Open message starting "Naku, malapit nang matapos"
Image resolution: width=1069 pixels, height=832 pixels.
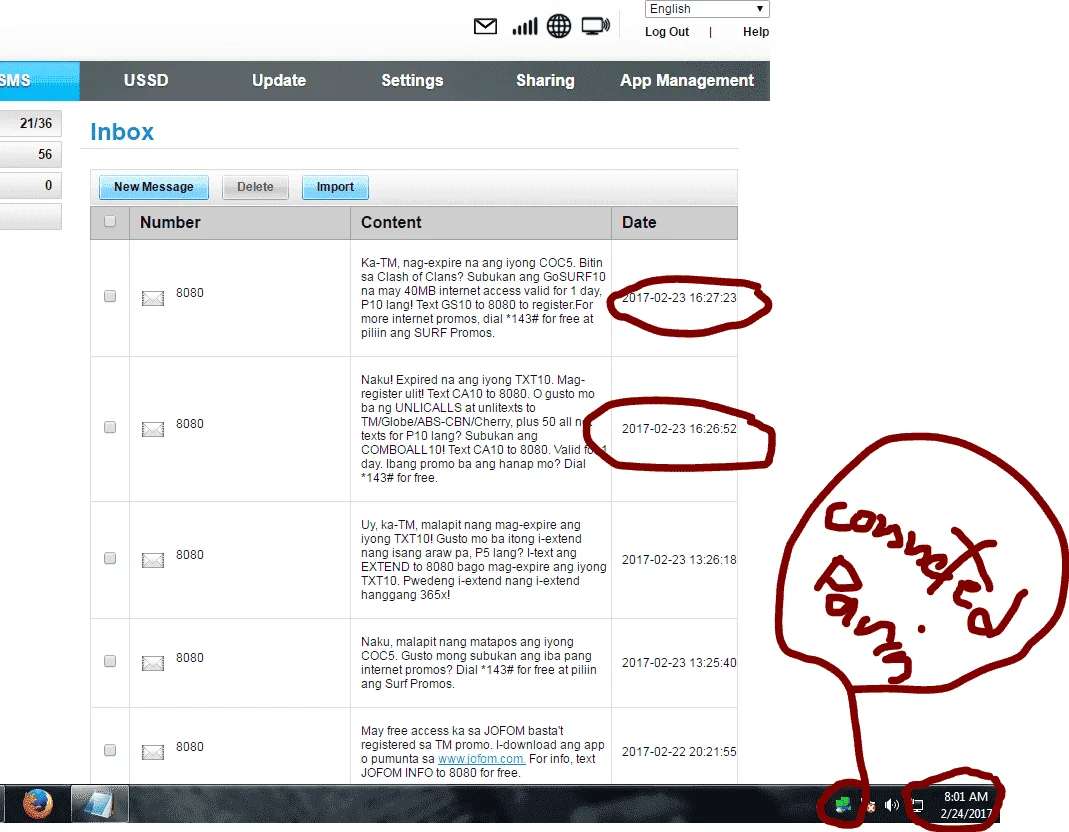click(479, 663)
